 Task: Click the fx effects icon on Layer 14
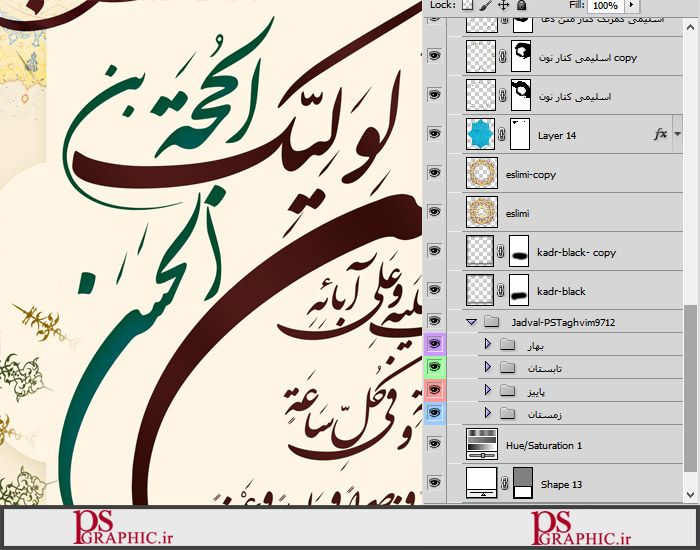(660, 133)
